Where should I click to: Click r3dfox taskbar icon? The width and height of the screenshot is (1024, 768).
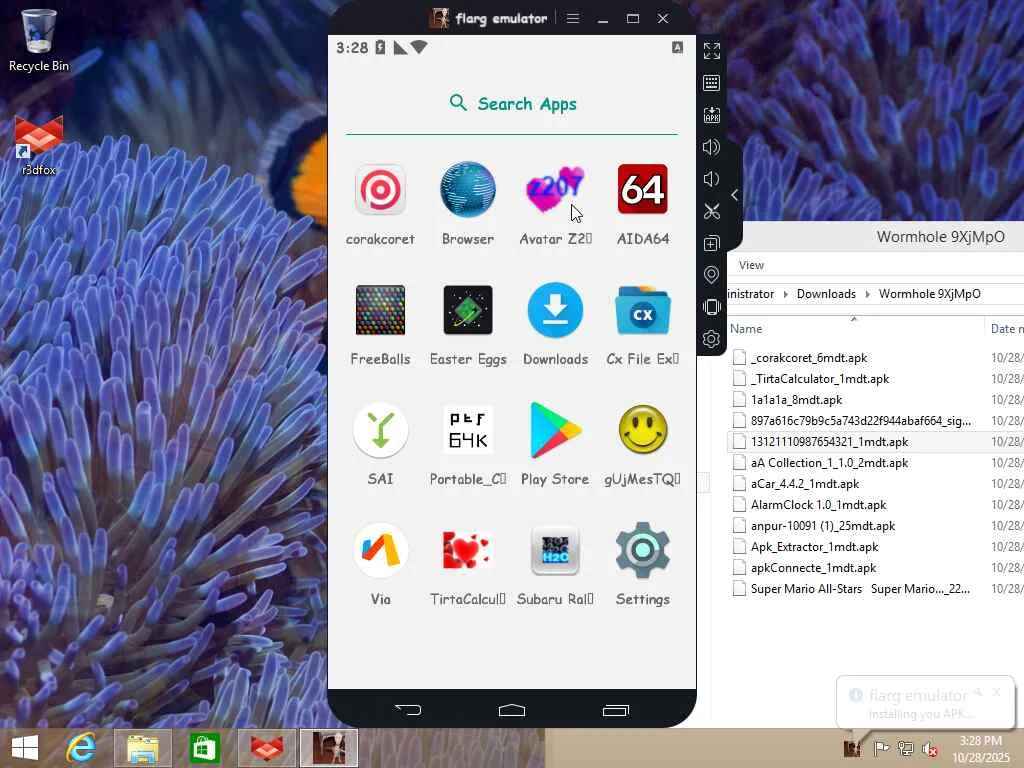[x=266, y=748]
